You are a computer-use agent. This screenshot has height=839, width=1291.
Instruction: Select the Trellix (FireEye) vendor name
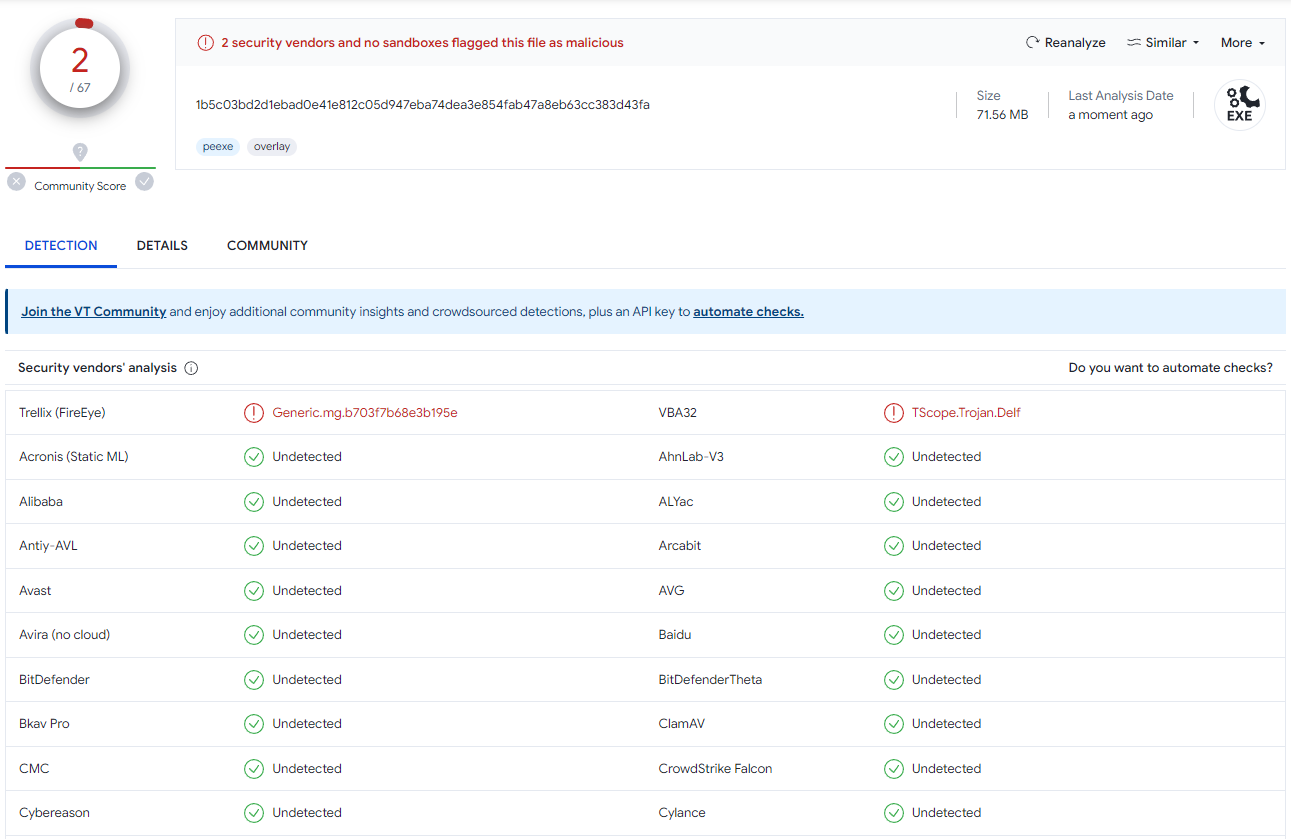62,413
